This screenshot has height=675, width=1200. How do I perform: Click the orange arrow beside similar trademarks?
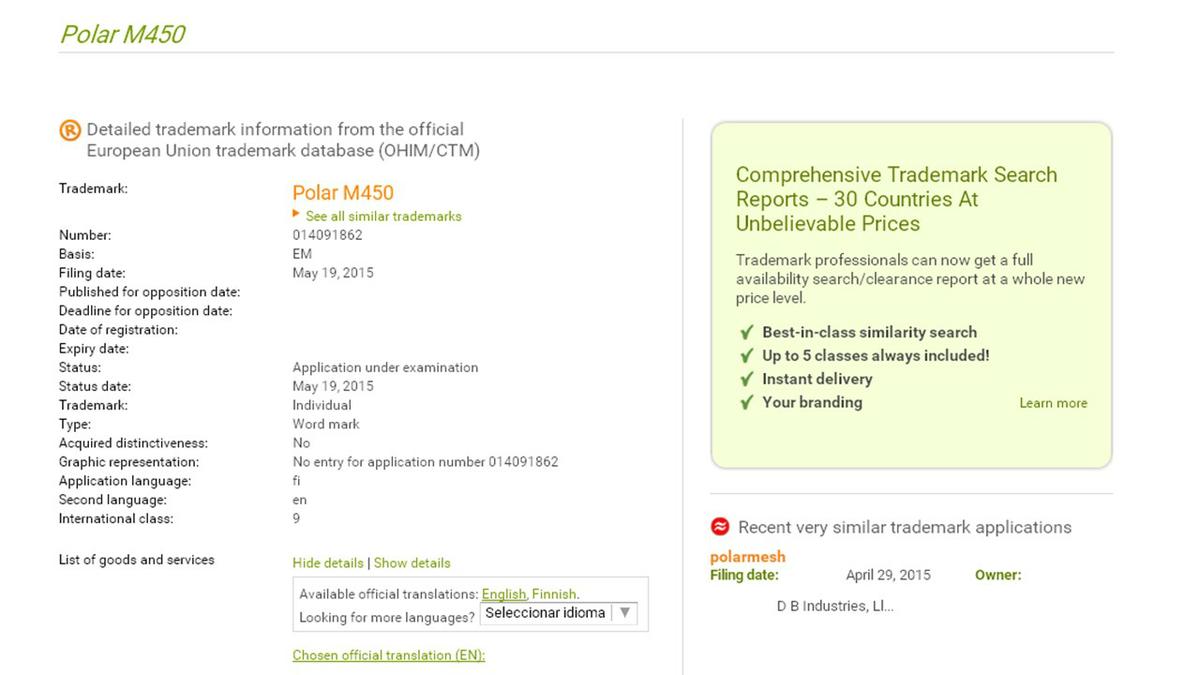pyautogui.click(x=296, y=214)
